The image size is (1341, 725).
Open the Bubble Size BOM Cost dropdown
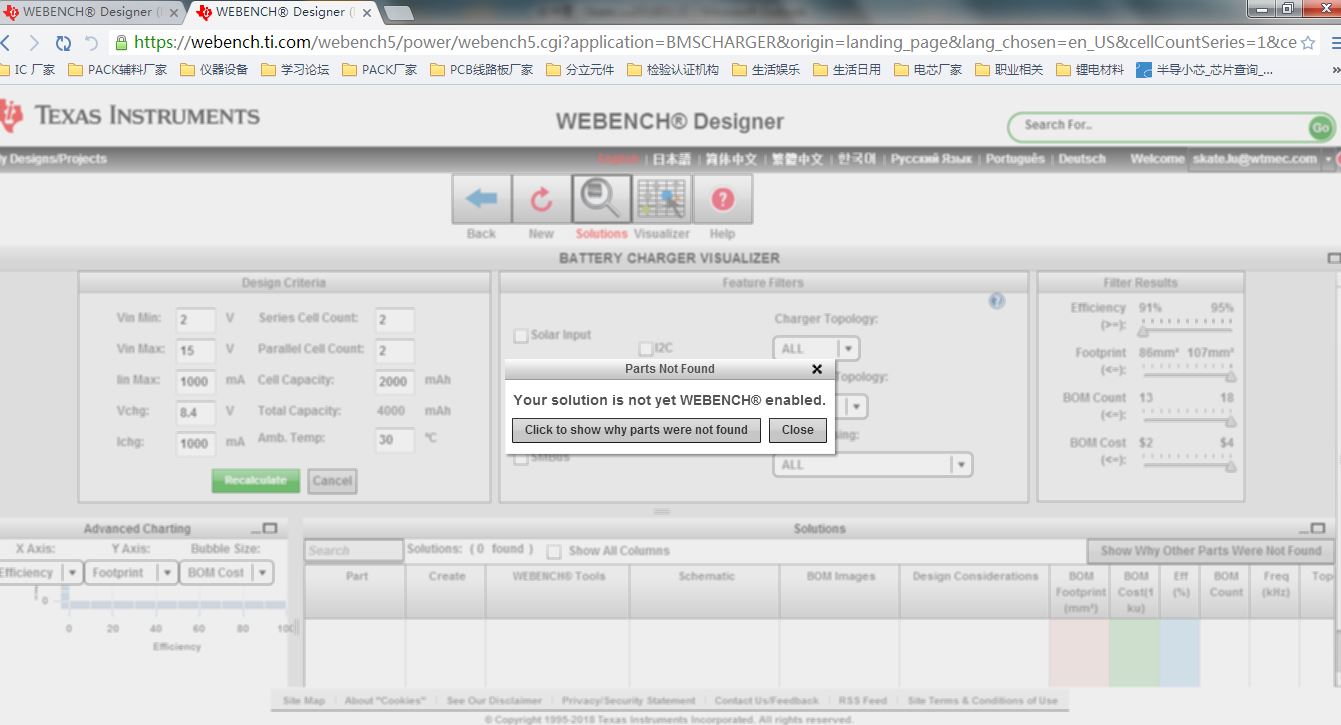[225, 573]
